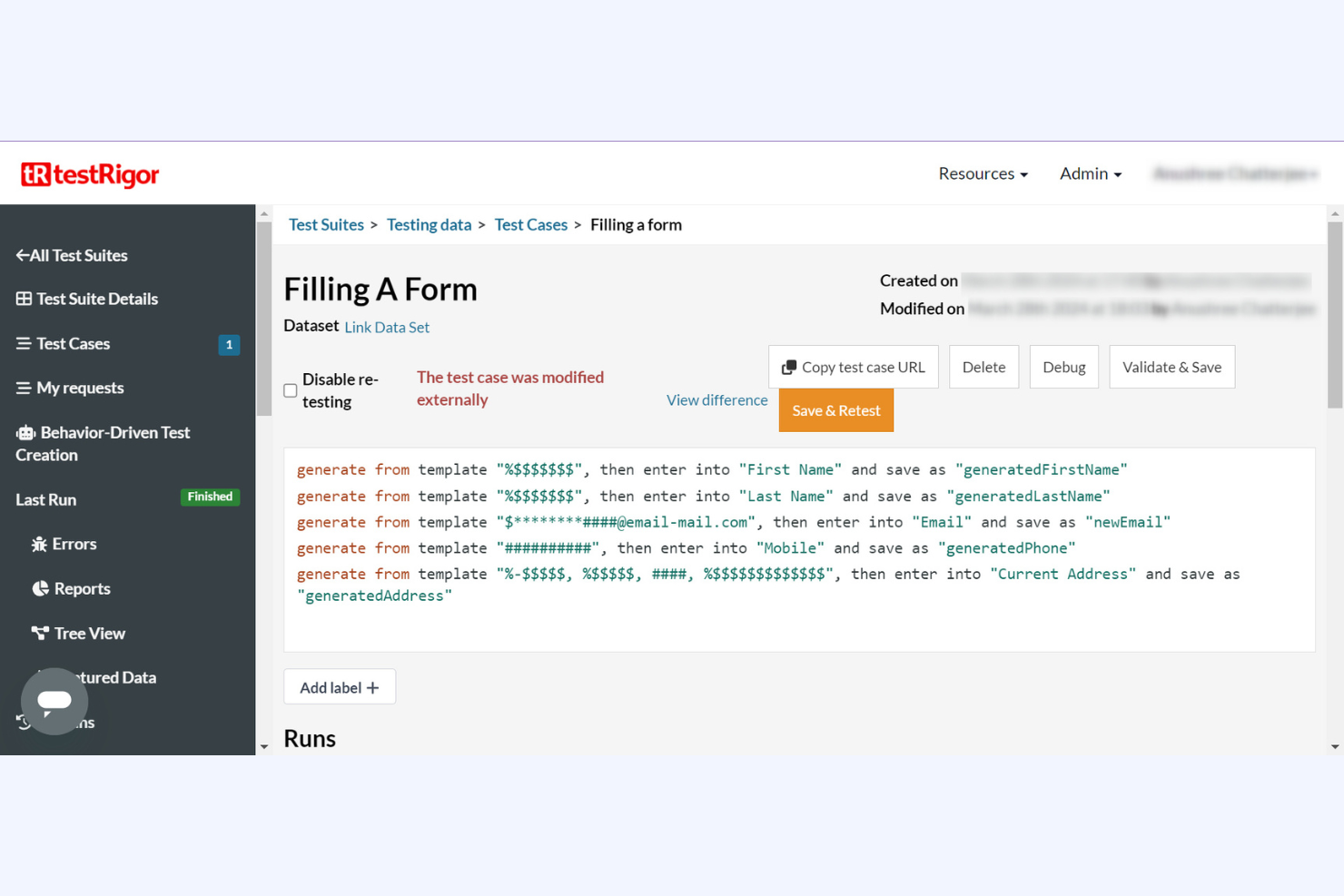This screenshot has height=896, width=1344.
Task: Expand the Resources dropdown menu
Action: 983,173
